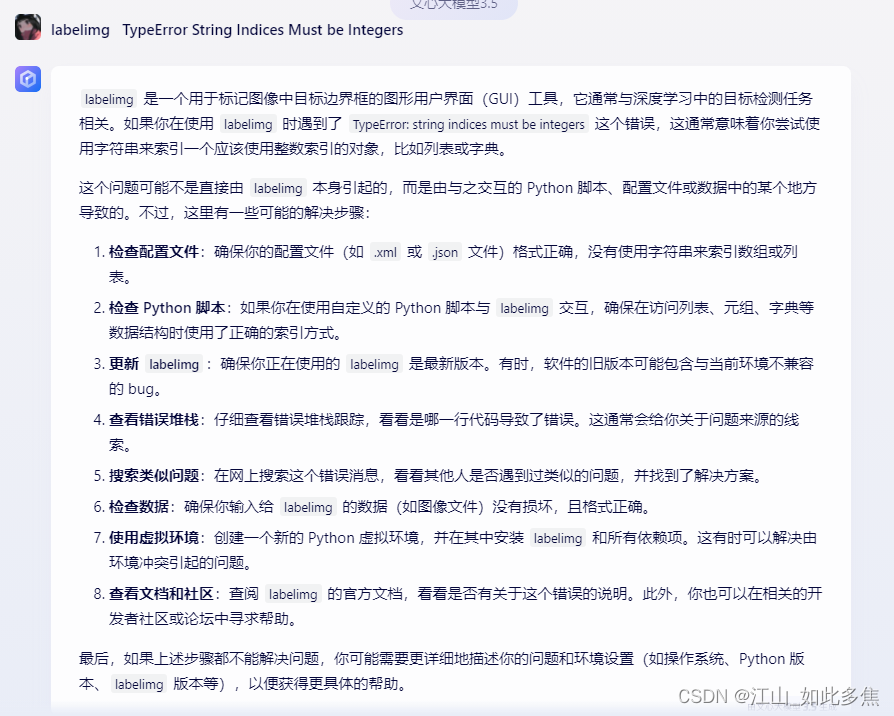Select the user question 'labelimg TypeError String Indices Must be Integers'
The height and width of the screenshot is (716, 894).
pos(227,30)
